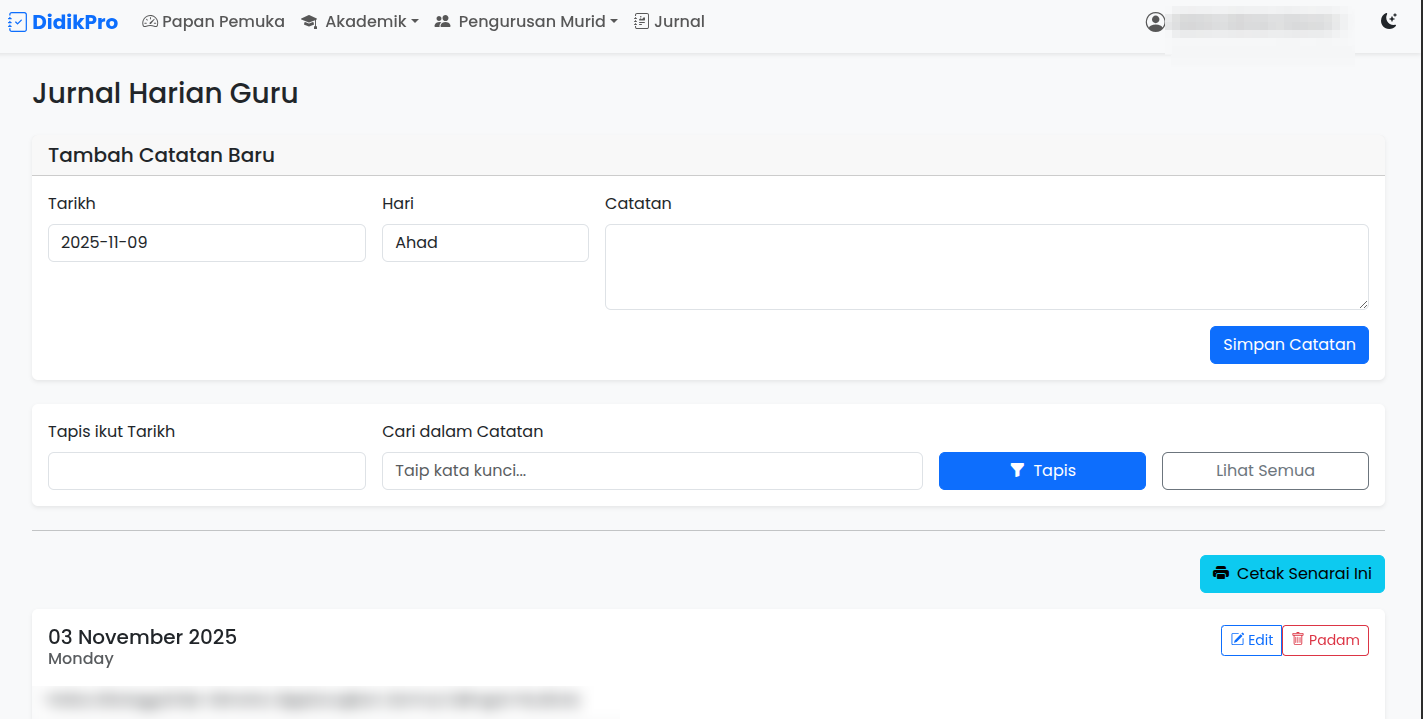The height and width of the screenshot is (719, 1423).
Task: Click the printer icon on Cetak Senarai Ini
Action: [x=1220, y=574]
